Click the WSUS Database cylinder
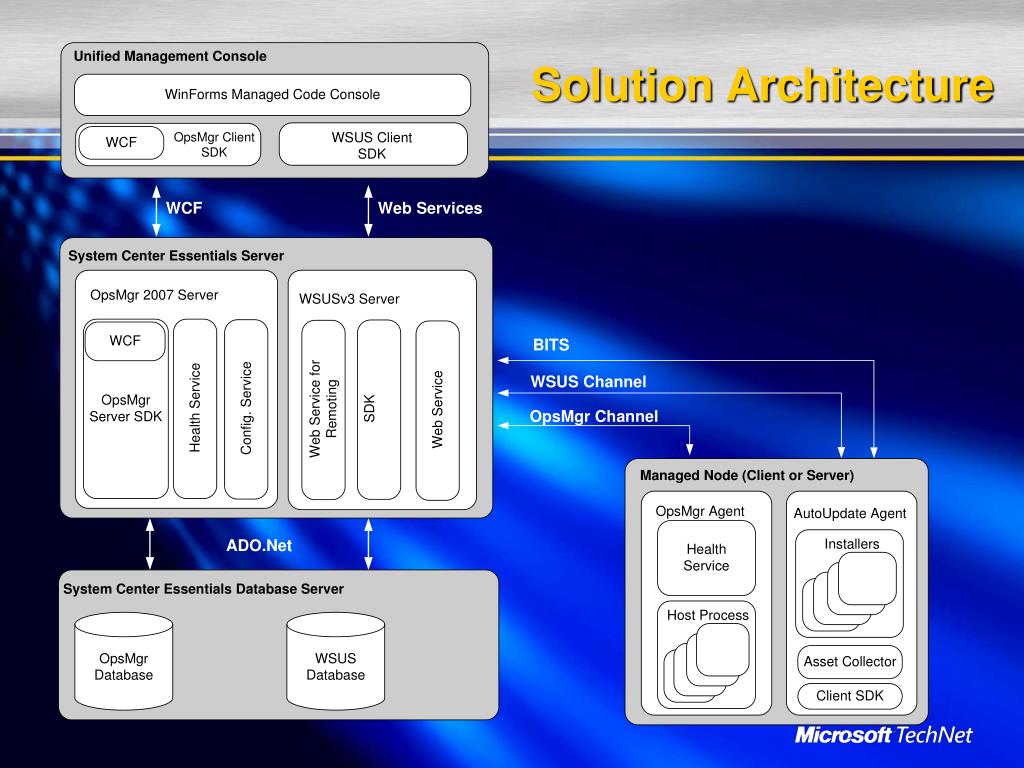The image size is (1024, 768). [336, 661]
